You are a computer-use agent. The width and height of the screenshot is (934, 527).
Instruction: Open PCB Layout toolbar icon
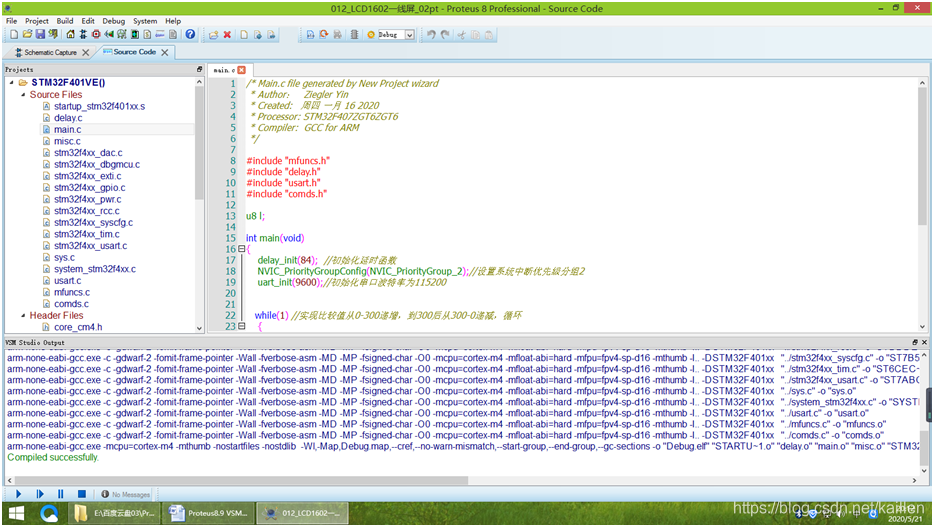[96, 35]
